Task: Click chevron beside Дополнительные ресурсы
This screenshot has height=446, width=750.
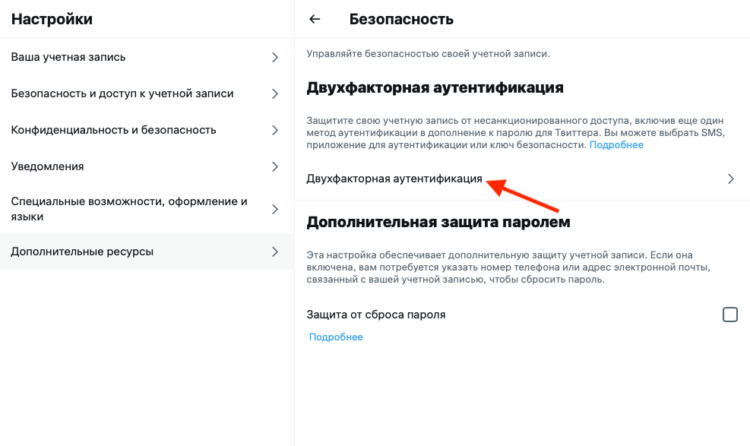Action: click(275, 251)
